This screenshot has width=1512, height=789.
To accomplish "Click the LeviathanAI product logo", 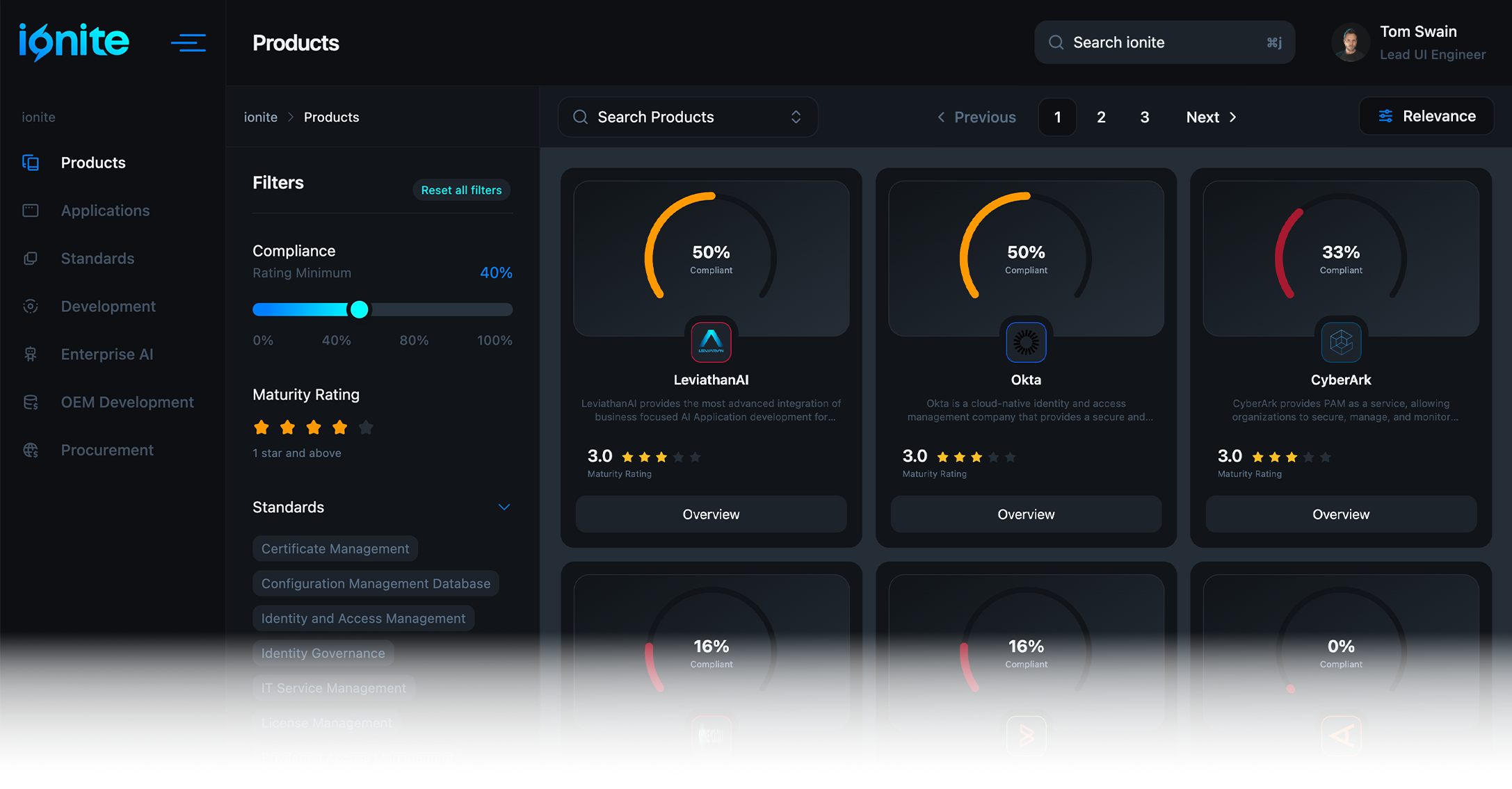I will [711, 342].
